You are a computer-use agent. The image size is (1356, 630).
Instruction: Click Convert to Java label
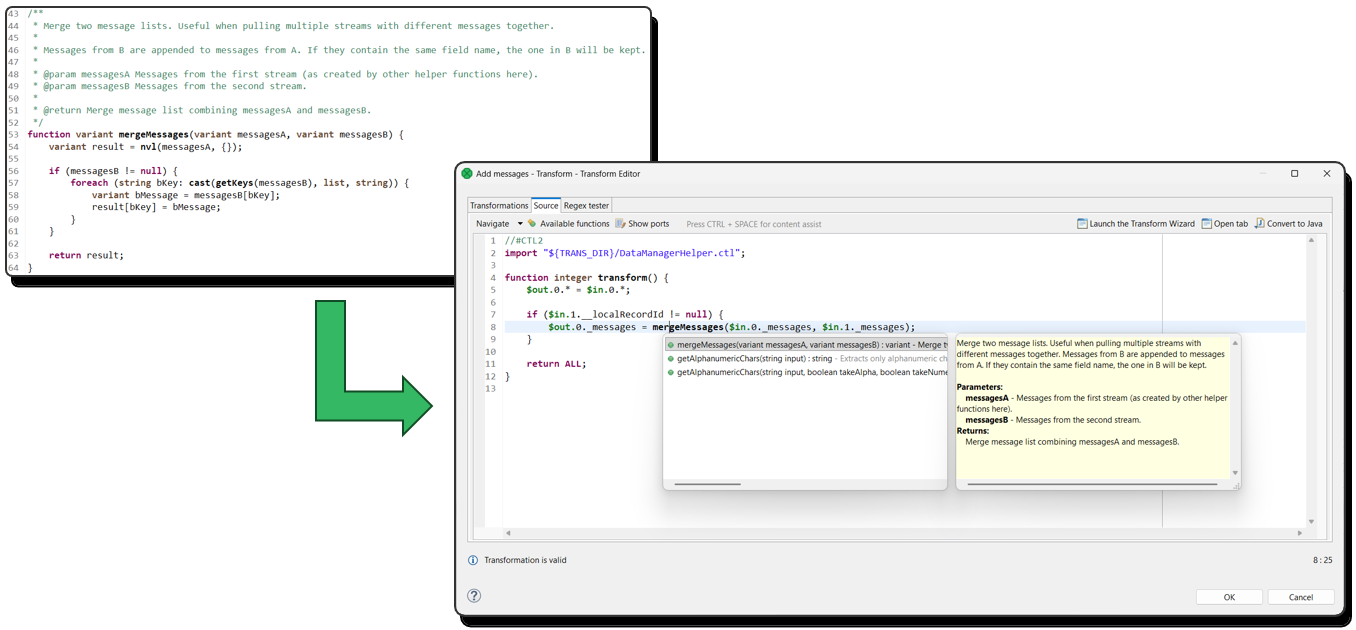click(x=1295, y=224)
